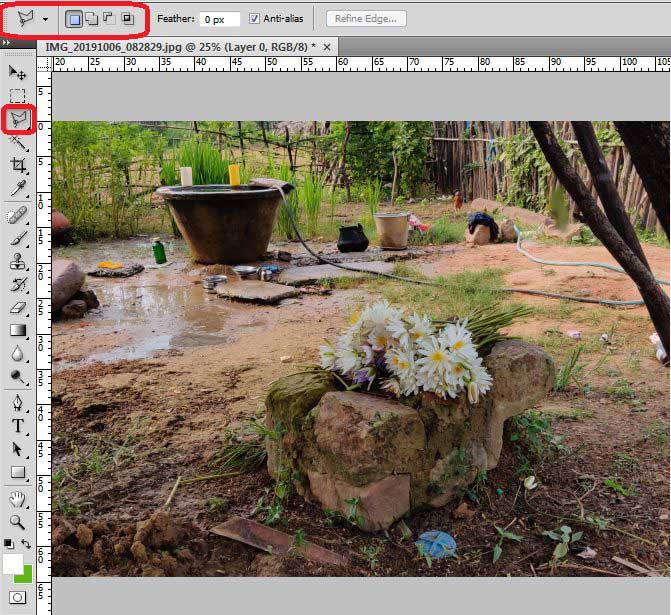Viewport: 671px width, 615px height.
Task: Select the Dodge tool
Action: (18, 376)
